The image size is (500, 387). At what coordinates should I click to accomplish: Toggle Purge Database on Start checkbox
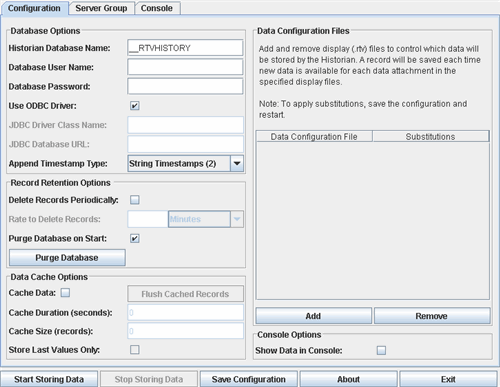click(x=135, y=239)
